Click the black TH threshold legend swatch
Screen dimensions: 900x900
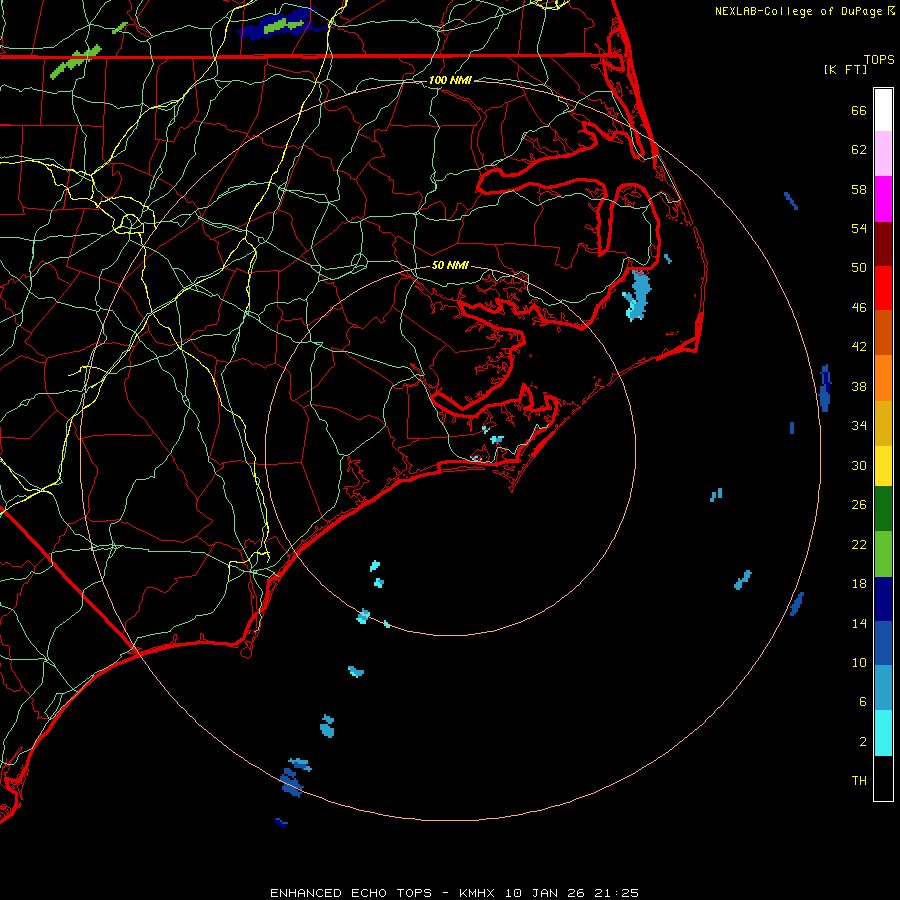(x=883, y=778)
